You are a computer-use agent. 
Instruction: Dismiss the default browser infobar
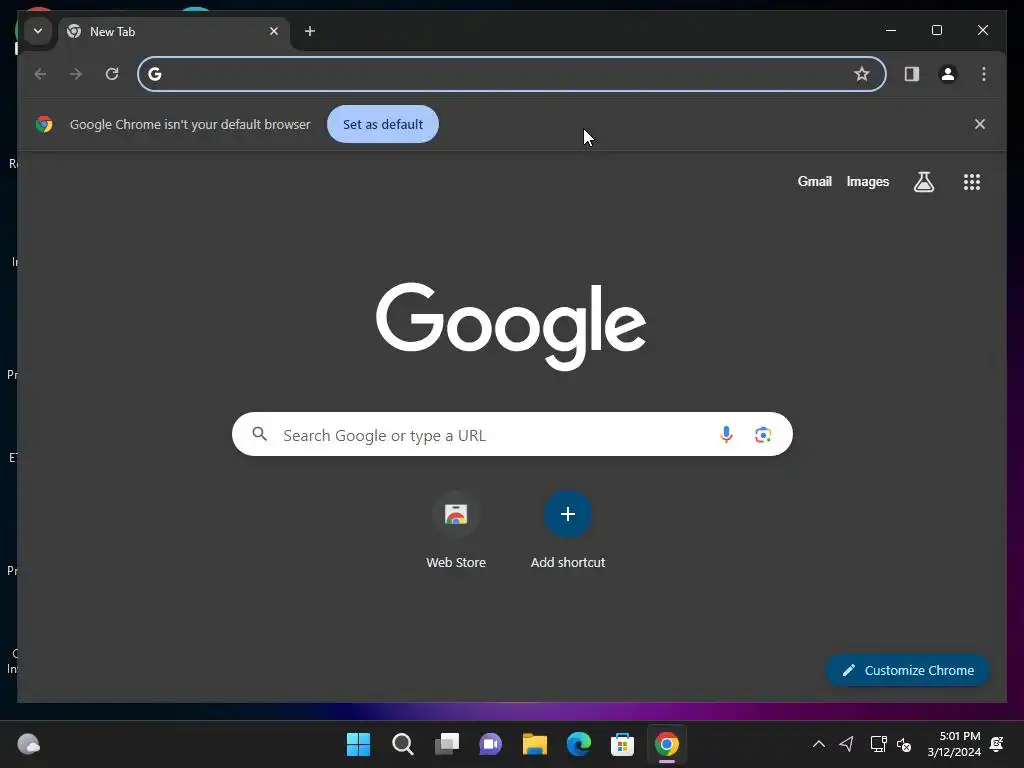(x=980, y=124)
